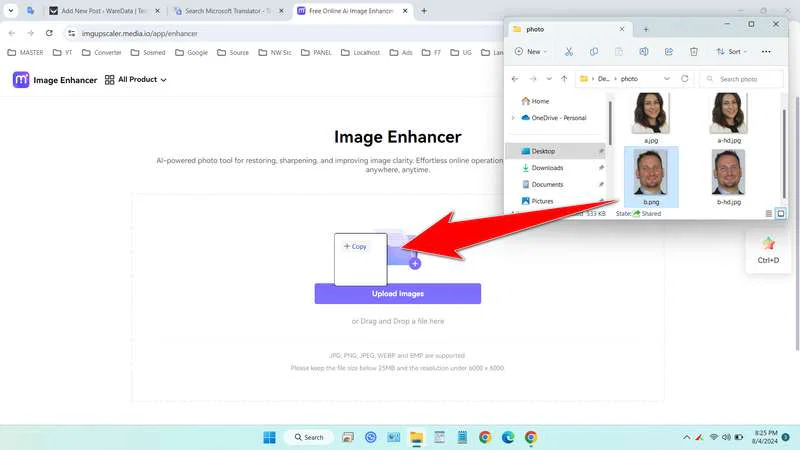This screenshot has width=800, height=450.
Task: Select the b-hd.jpg thumbnail
Action: coord(728,172)
